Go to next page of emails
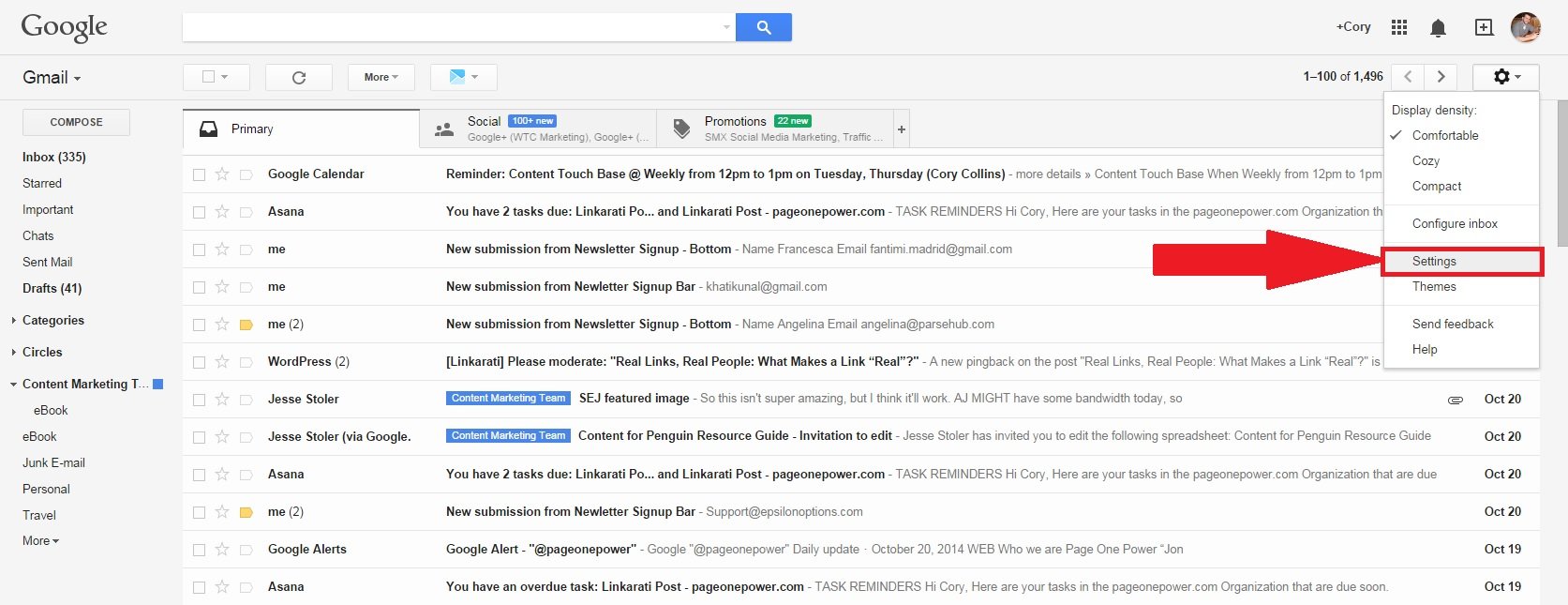This screenshot has height=605, width=1568. coord(1441,77)
